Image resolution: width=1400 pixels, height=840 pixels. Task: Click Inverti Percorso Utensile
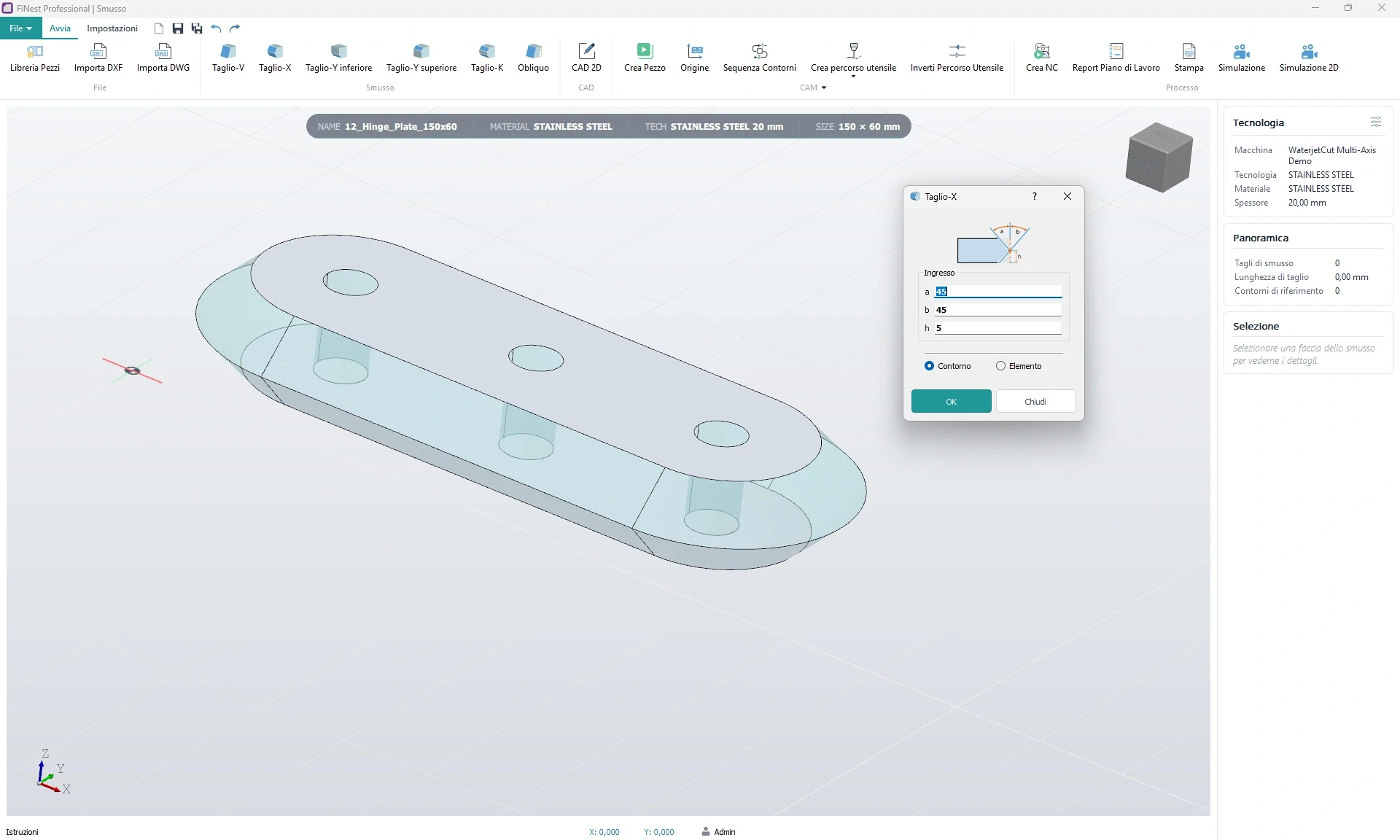click(x=957, y=58)
